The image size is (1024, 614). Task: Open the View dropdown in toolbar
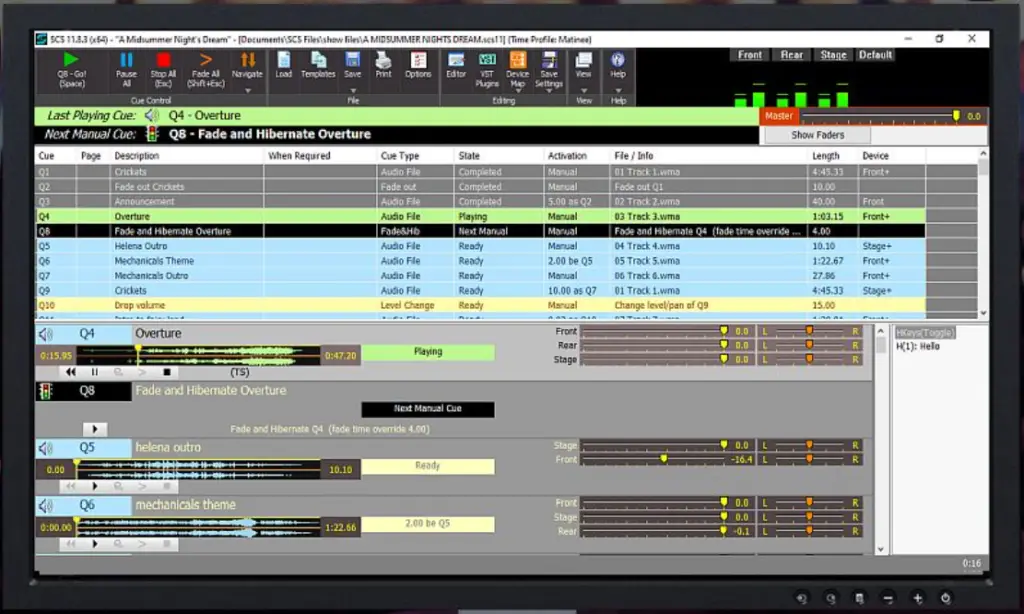[x=584, y=88]
